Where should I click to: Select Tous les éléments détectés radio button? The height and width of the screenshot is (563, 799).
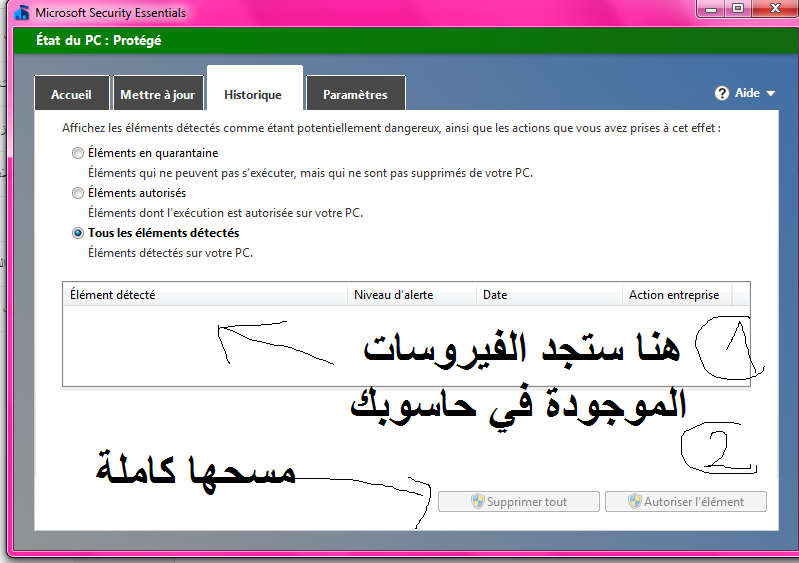(x=78, y=233)
